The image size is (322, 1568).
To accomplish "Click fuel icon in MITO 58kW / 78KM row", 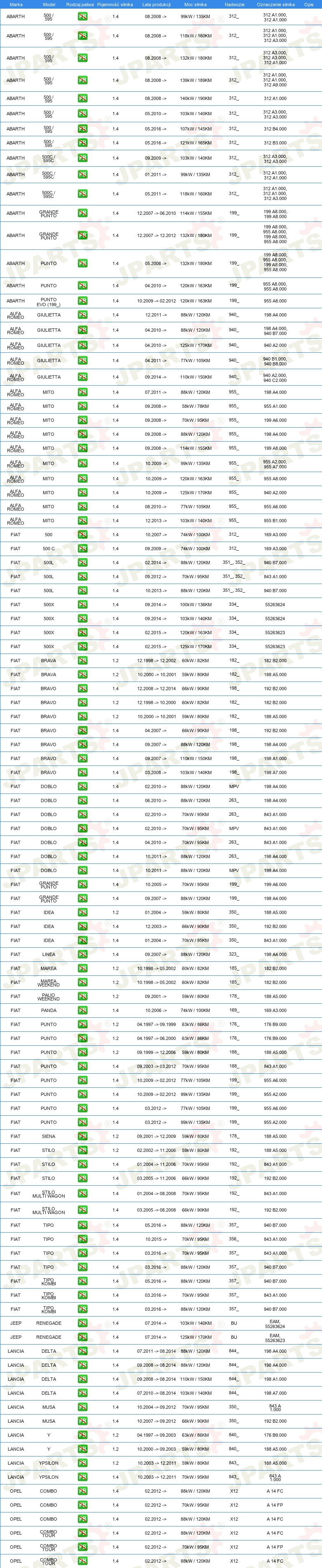I will point(82,406).
